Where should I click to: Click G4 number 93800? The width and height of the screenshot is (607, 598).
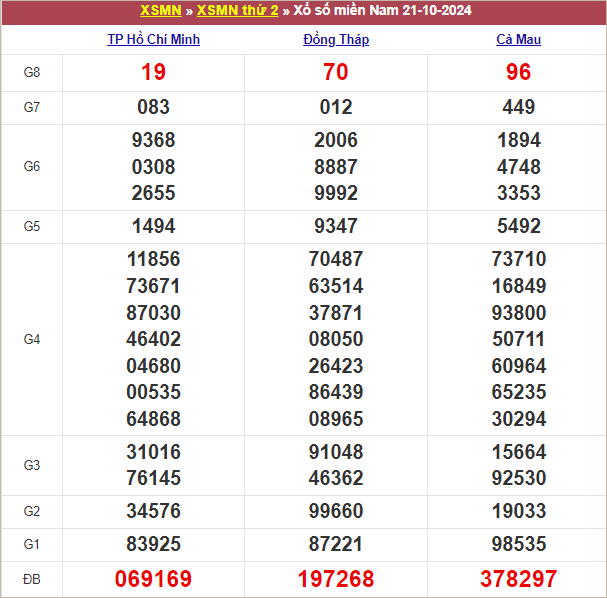click(519, 313)
